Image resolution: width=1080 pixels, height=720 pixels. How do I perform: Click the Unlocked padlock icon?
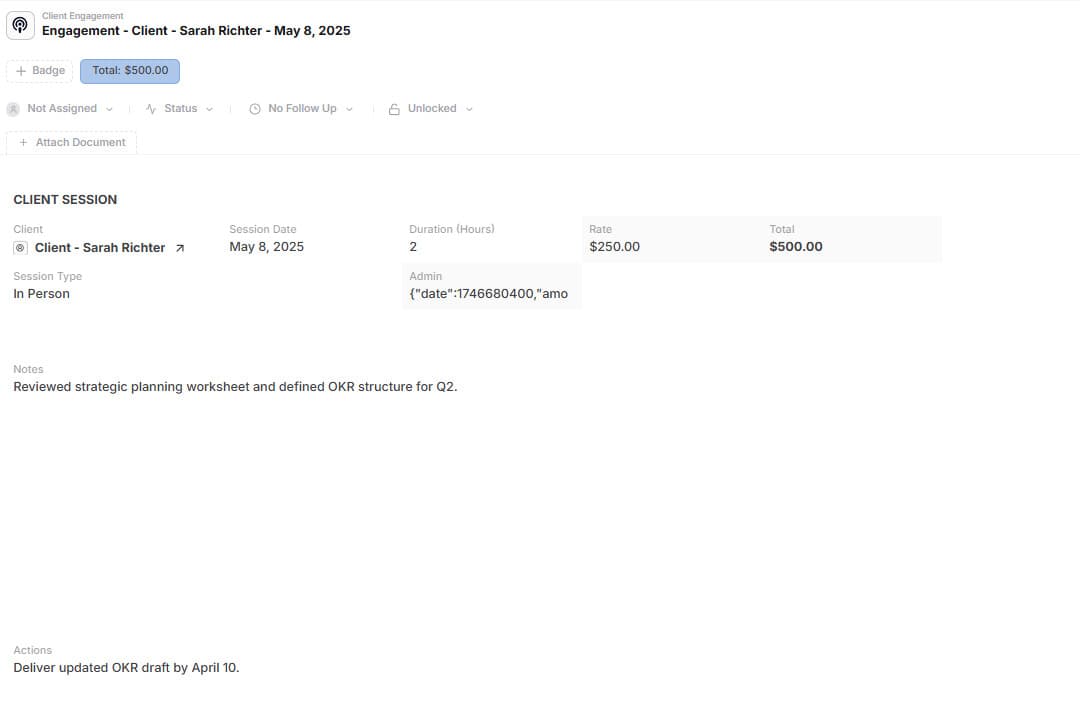click(x=394, y=109)
